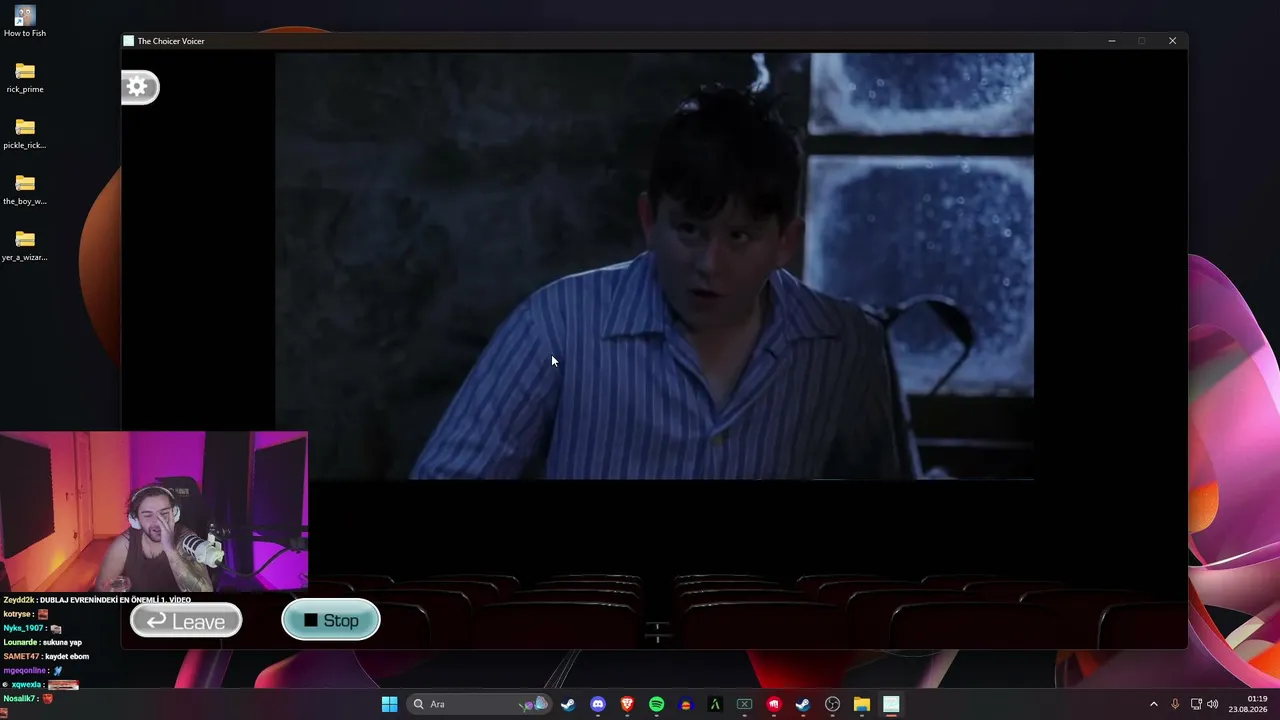Show hidden system tray icons
Image resolution: width=1280 pixels, height=720 pixels.
point(1153,704)
